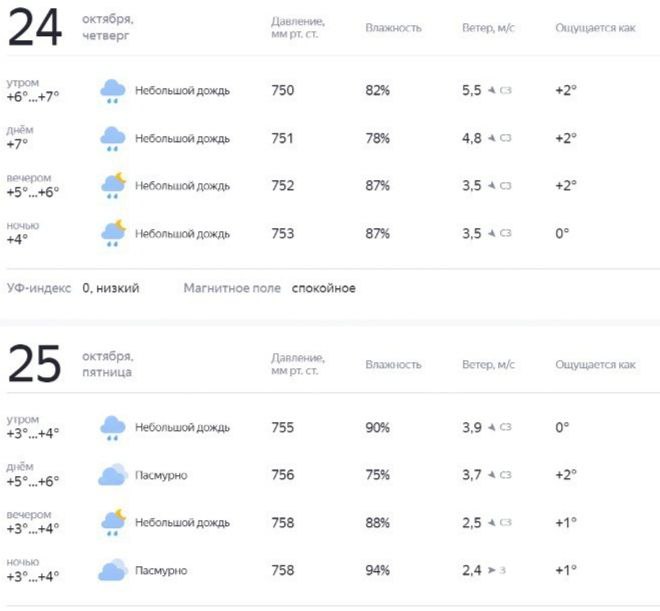660x611 pixels.
Task: Click moon rain icon for October 25 evening
Action: [x=112, y=522]
